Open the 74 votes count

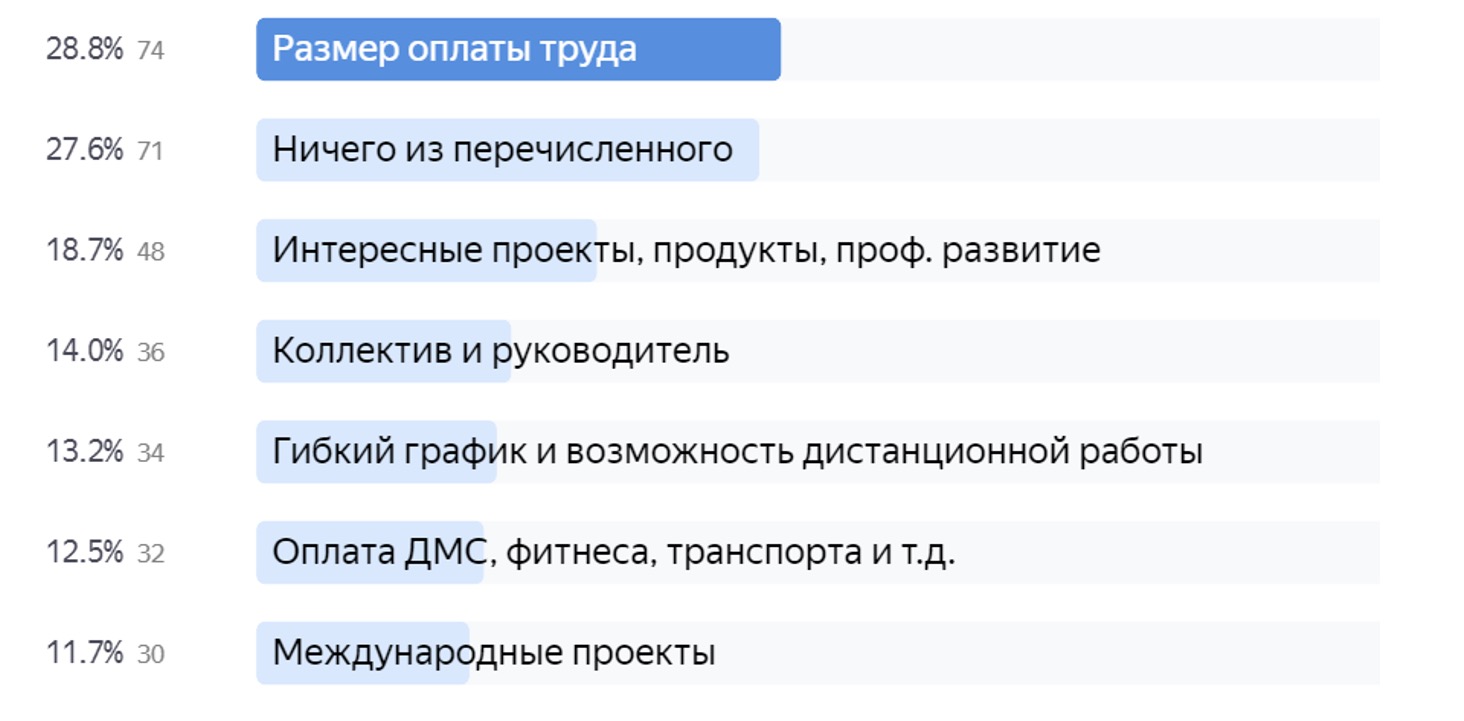pos(150,51)
